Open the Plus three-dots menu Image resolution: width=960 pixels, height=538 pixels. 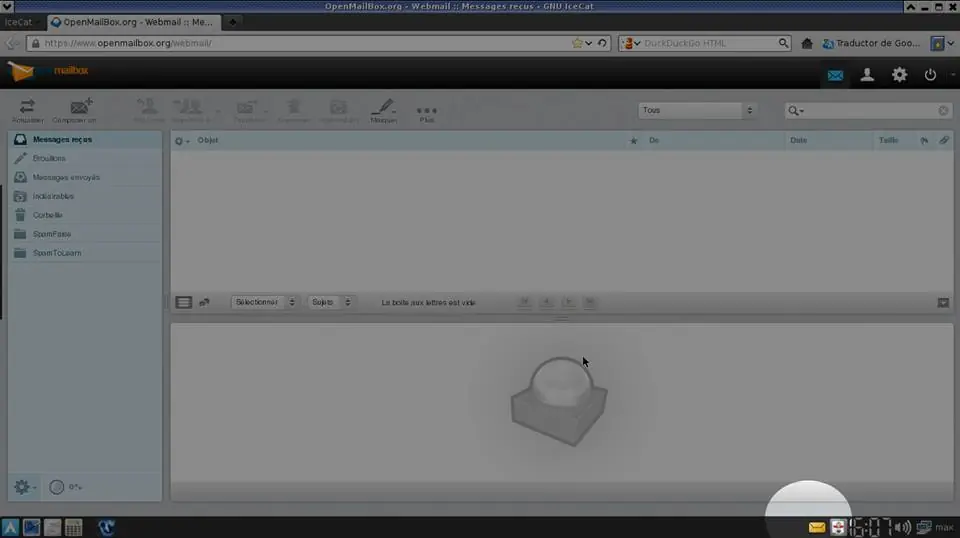coord(427,113)
